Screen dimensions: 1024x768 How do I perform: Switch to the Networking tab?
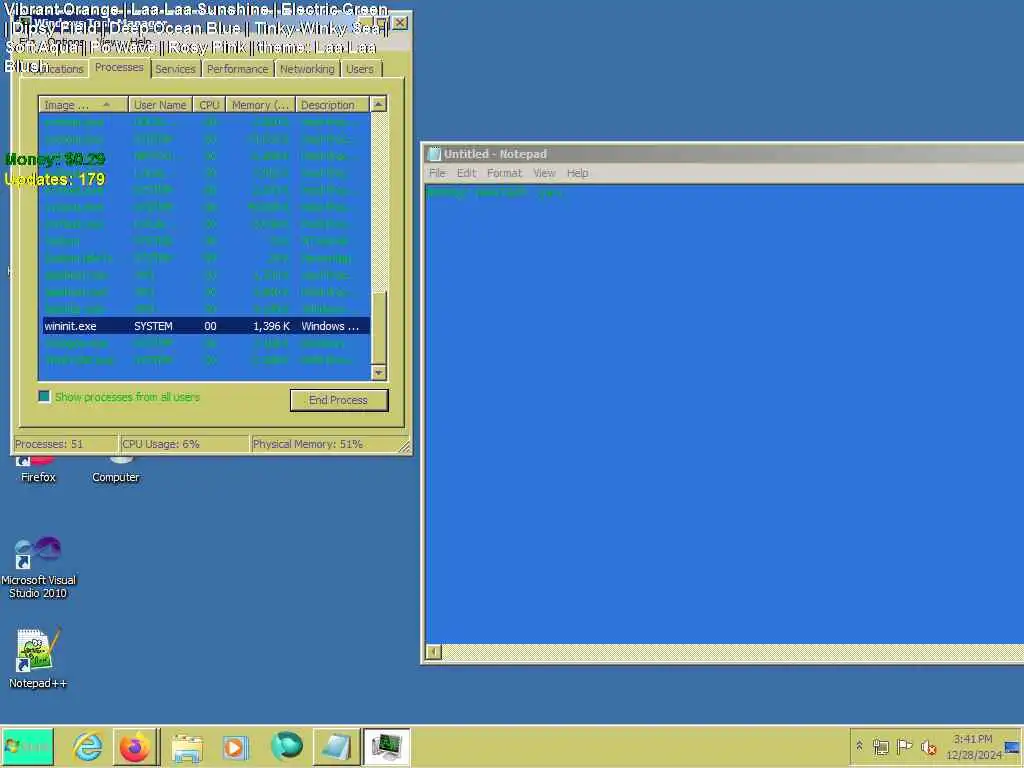[307, 69]
